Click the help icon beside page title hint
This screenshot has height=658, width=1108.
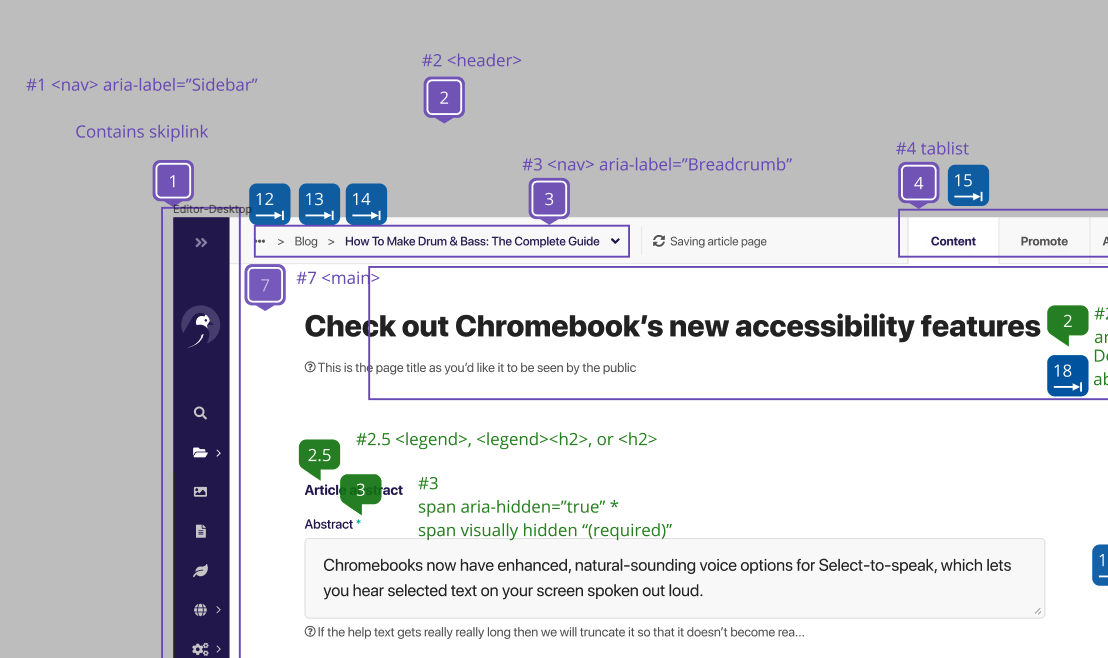pyautogui.click(x=310, y=367)
